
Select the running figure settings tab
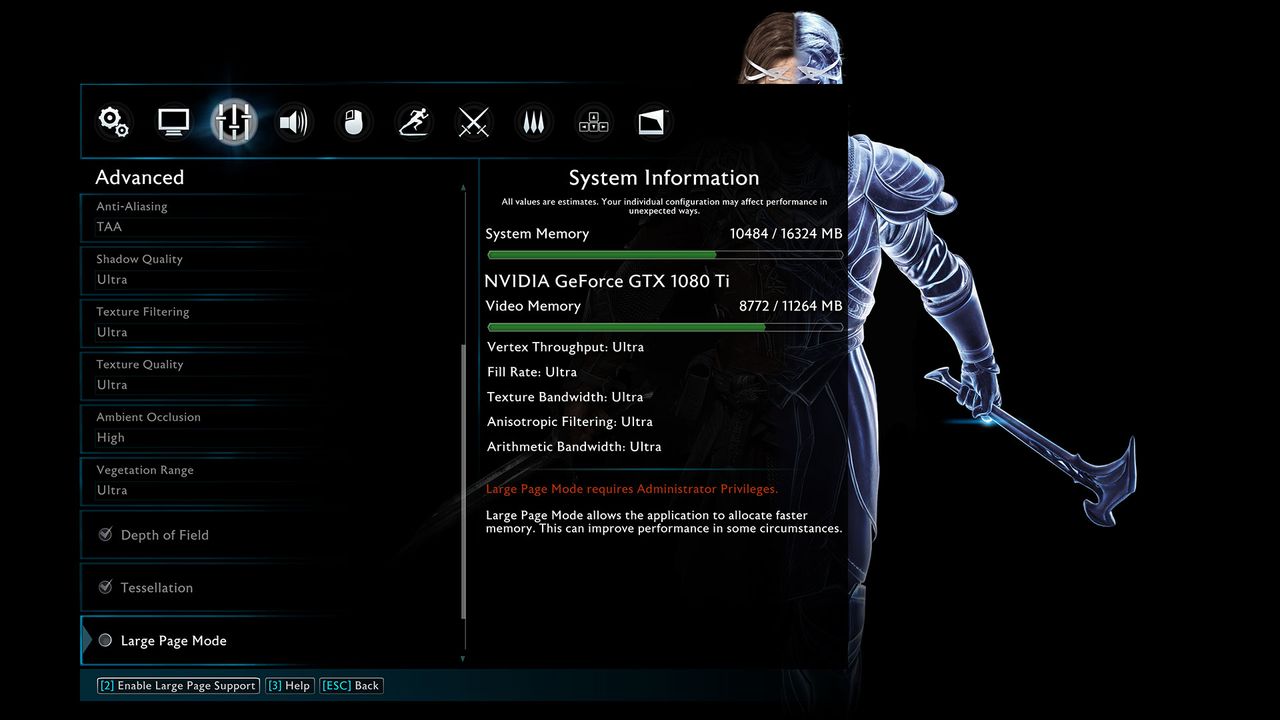pyautogui.click(x=413, y=122)
